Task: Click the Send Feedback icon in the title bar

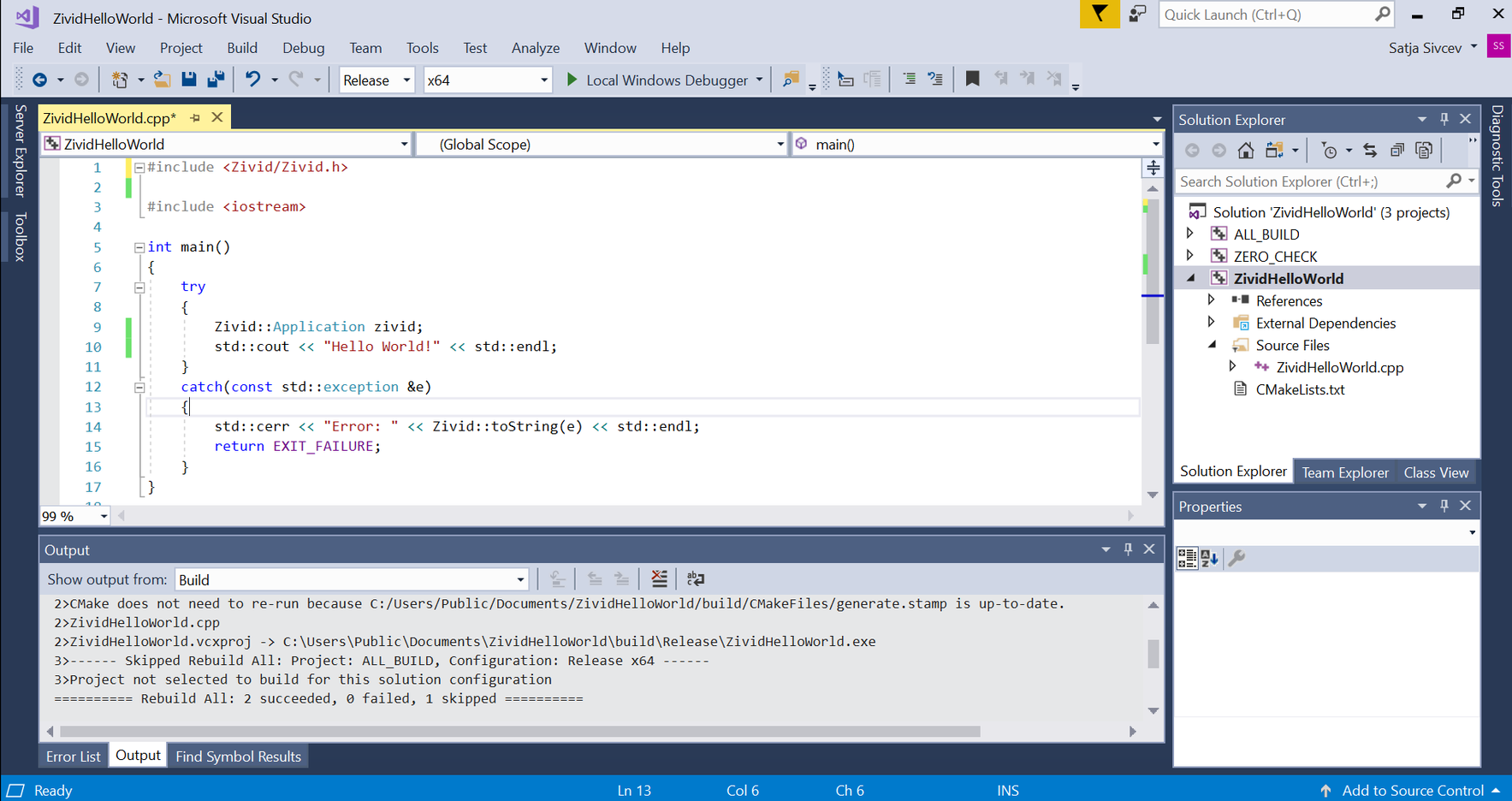Action: 1137,15
